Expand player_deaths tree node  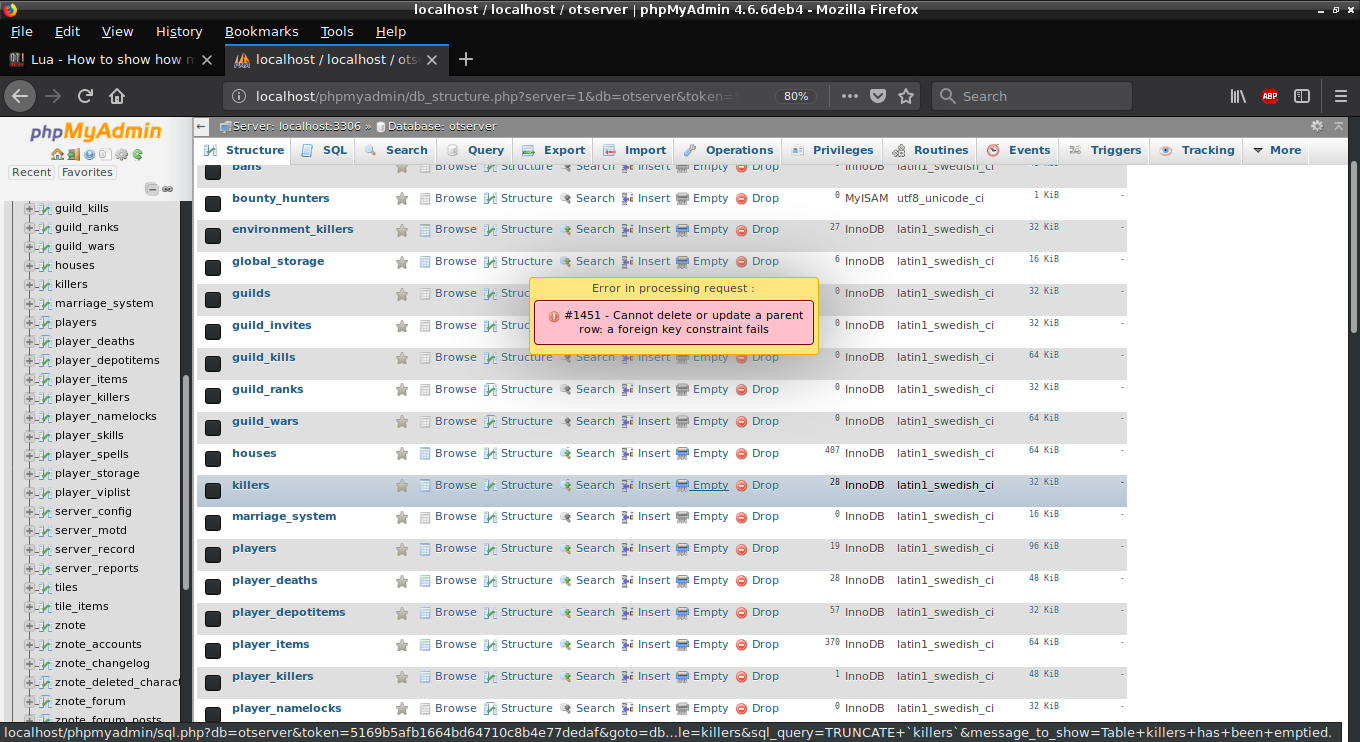tap(29, 341)
